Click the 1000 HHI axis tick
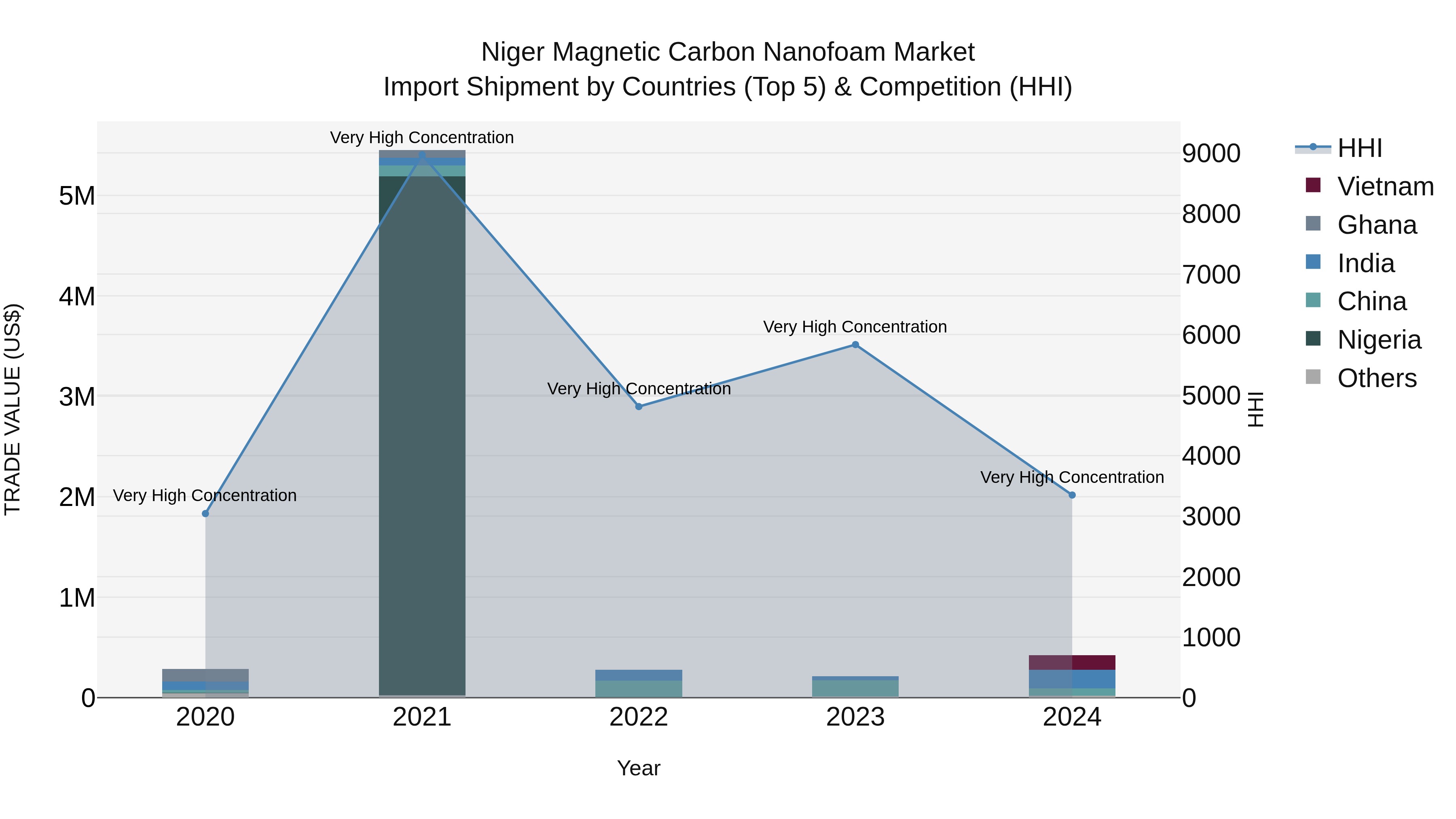The height and width of the screenshot is (819, 1456). coord(1211,637)
